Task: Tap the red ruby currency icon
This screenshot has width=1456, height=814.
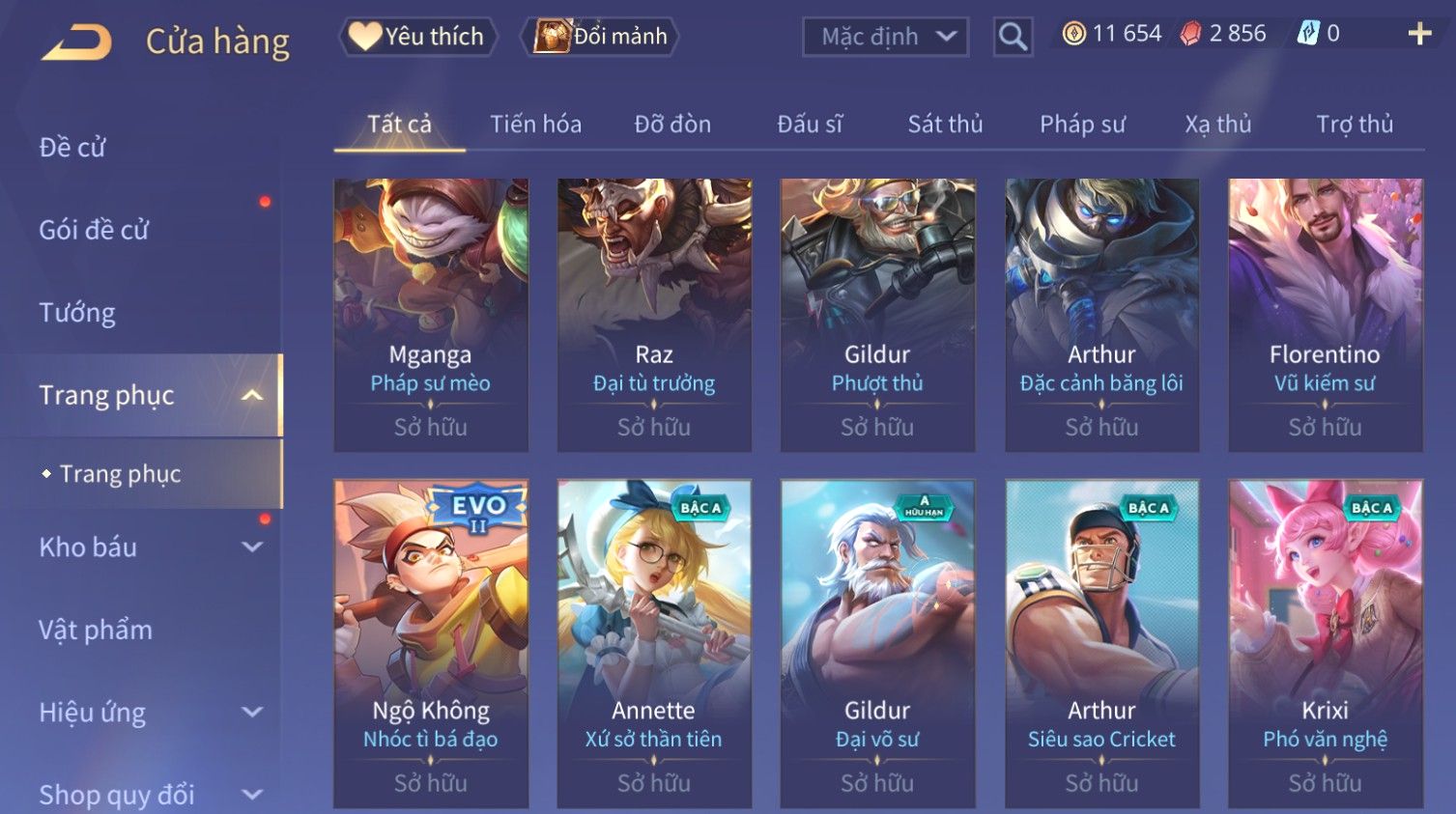Action: pyautogui.click(x=1191, y=34)
